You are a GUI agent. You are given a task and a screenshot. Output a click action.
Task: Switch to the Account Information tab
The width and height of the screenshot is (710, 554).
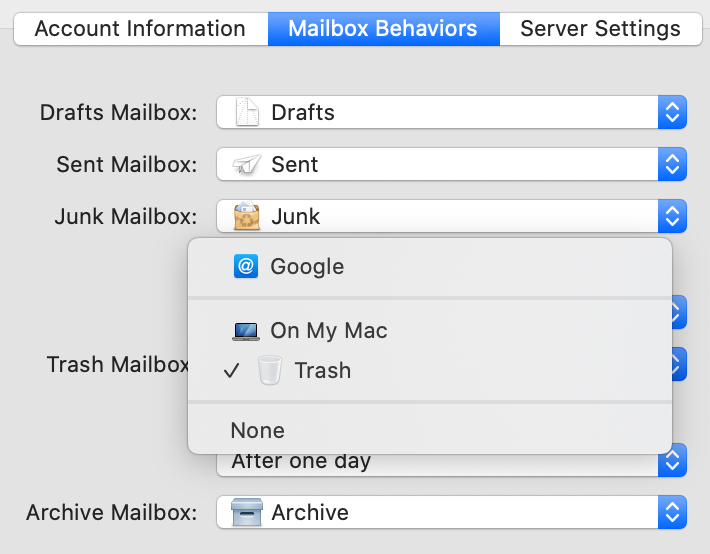click(x=141, y=29)
